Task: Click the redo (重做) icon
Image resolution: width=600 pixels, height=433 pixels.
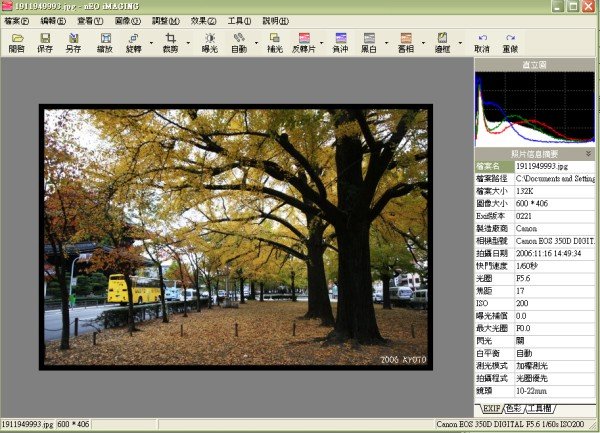Action: click(510, 43)
